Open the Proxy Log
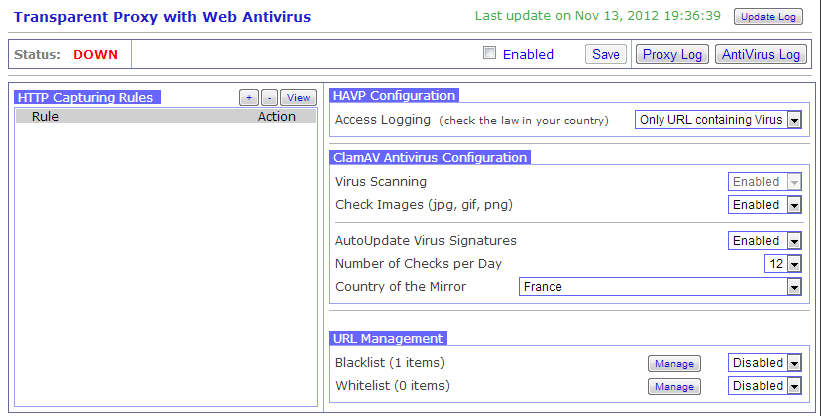The width and height of the screenshot is (821, 416). [x=672, y=54]
